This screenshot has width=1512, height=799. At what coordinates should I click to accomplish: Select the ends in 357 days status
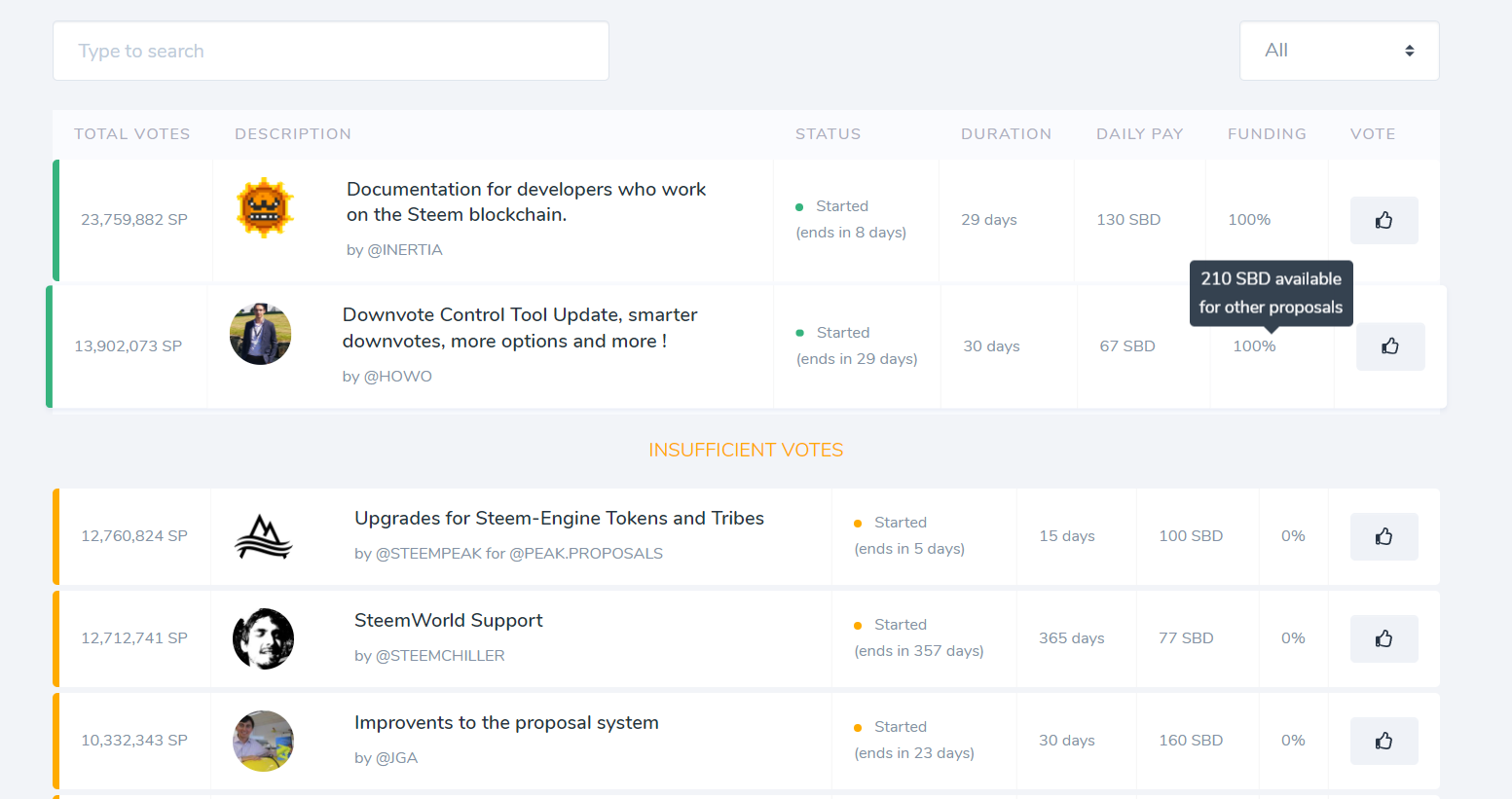(919, 651)
